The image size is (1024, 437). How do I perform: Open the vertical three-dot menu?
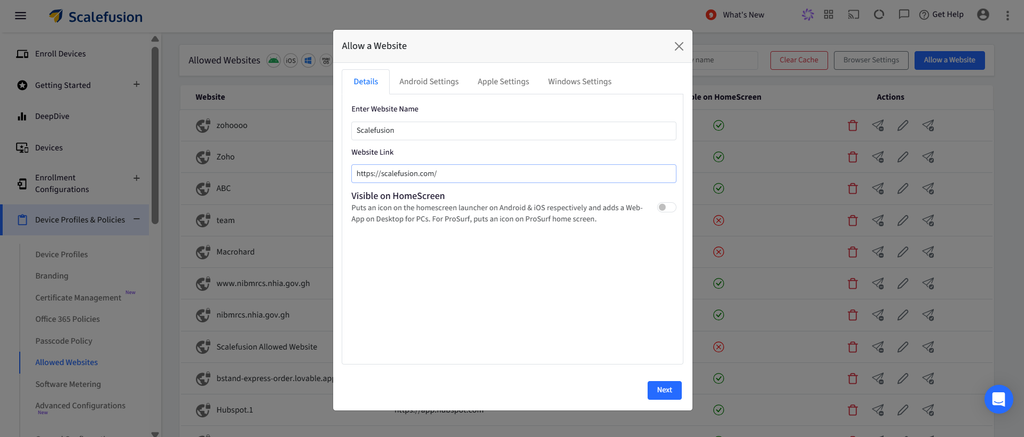coord(1008,15)
